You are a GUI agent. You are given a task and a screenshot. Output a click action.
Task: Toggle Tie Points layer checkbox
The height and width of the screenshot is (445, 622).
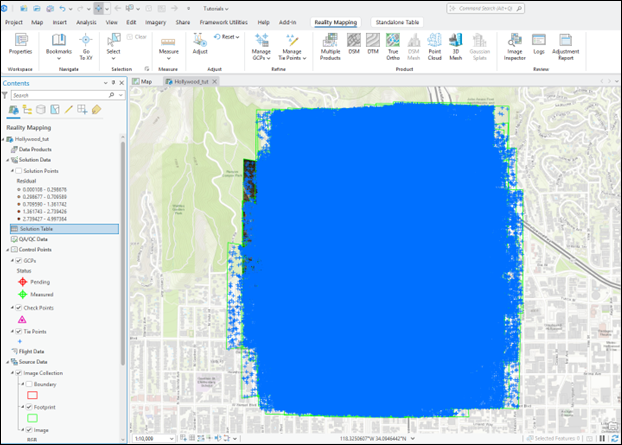19,332
